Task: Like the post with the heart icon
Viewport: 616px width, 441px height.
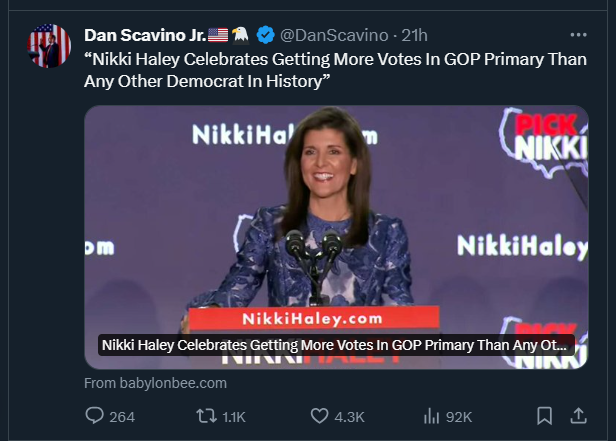Action: [x=320, y=416]
